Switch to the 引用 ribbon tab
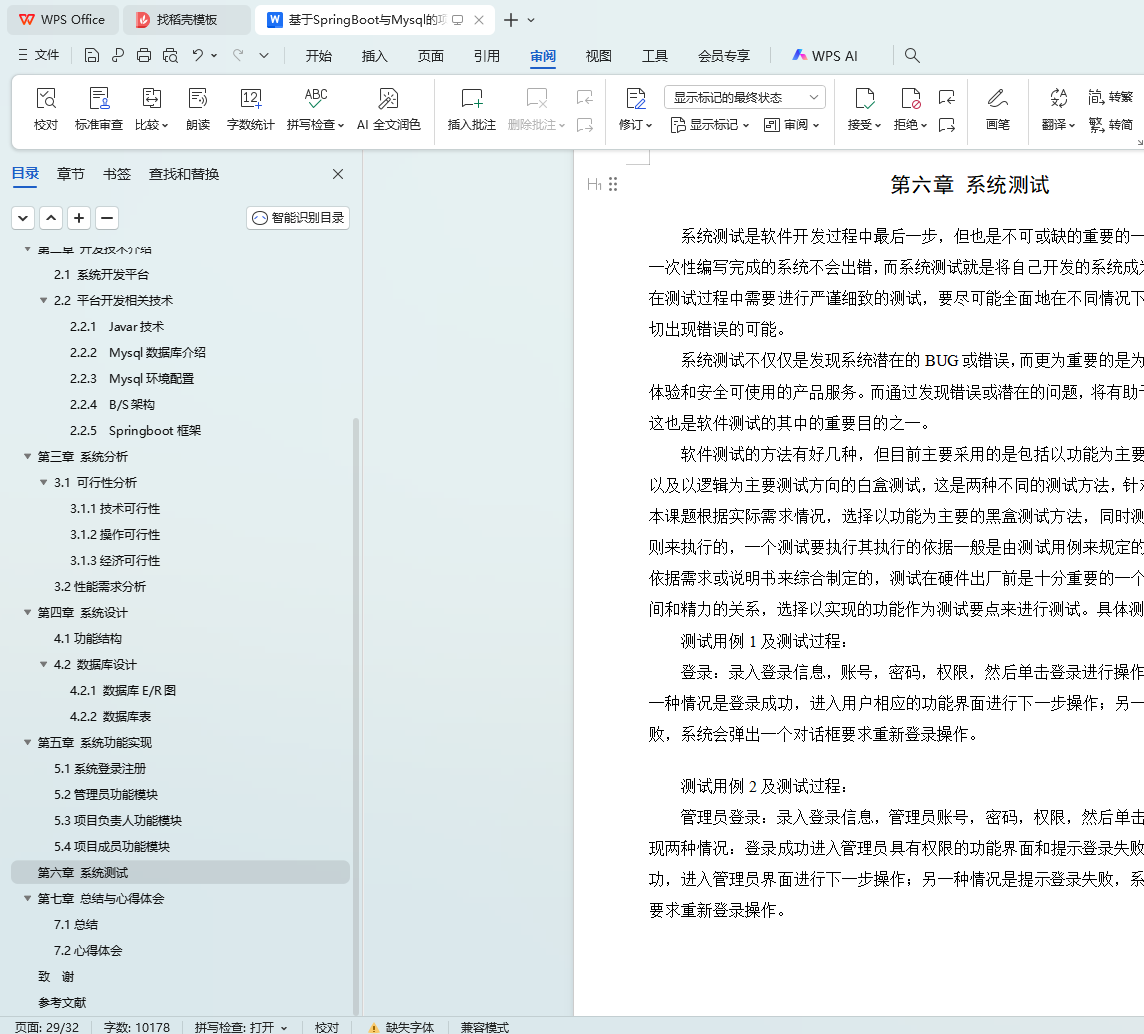 [x=487, y=55]
